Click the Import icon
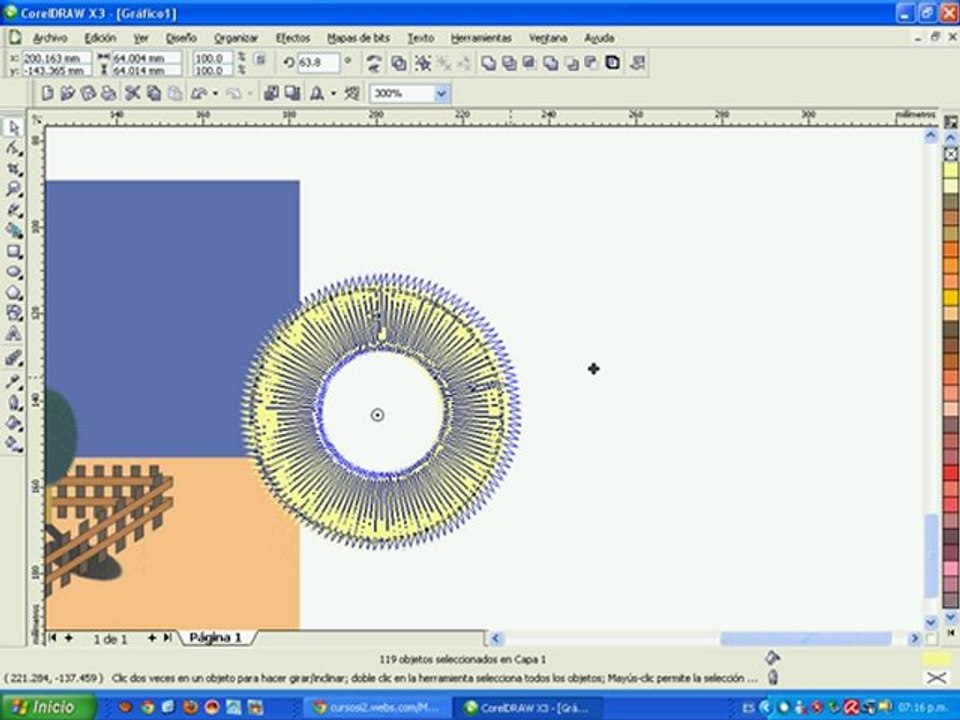Screen dimensions: 960x720 coord(271,93)
